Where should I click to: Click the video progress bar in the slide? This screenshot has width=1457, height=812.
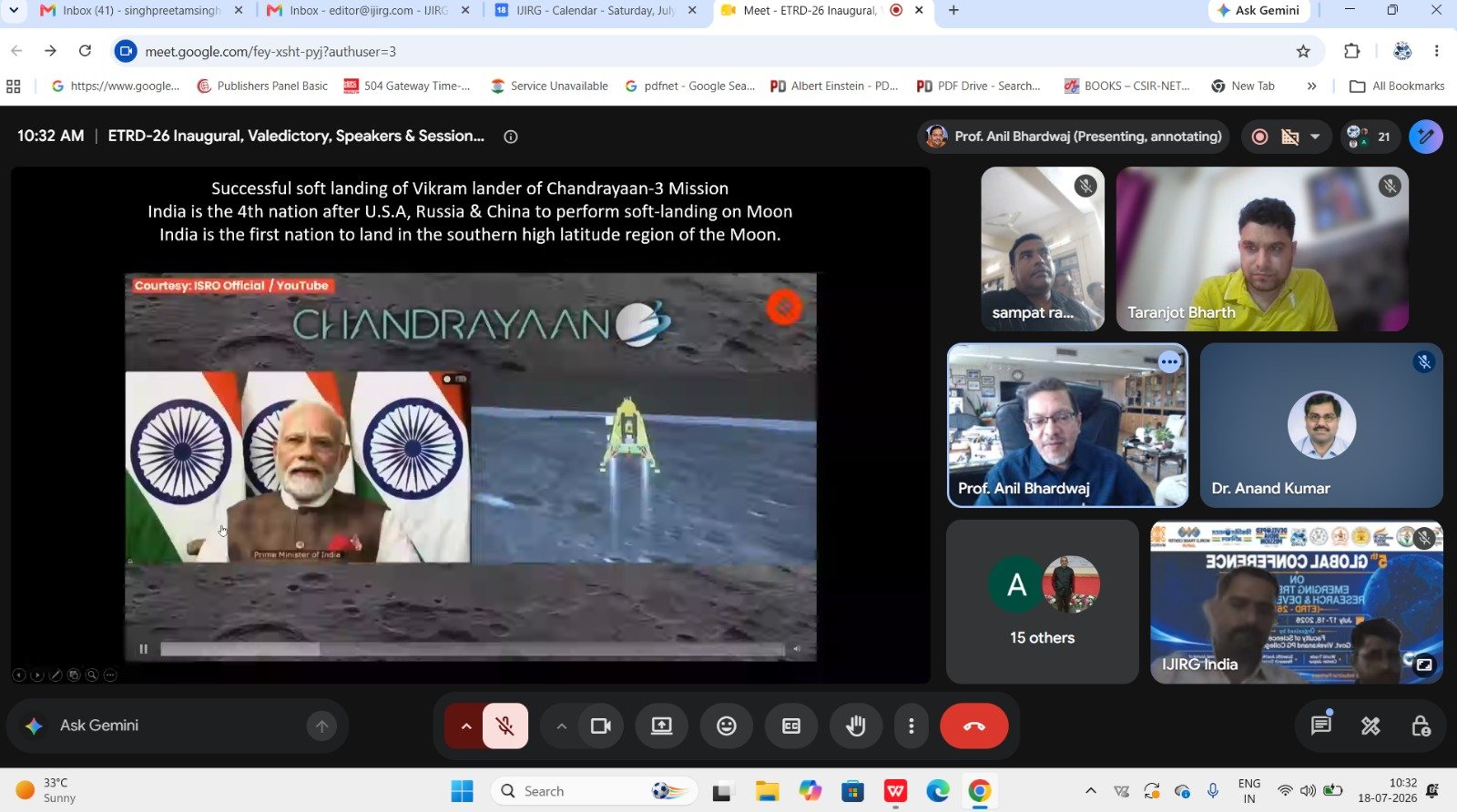coord(472,649)
